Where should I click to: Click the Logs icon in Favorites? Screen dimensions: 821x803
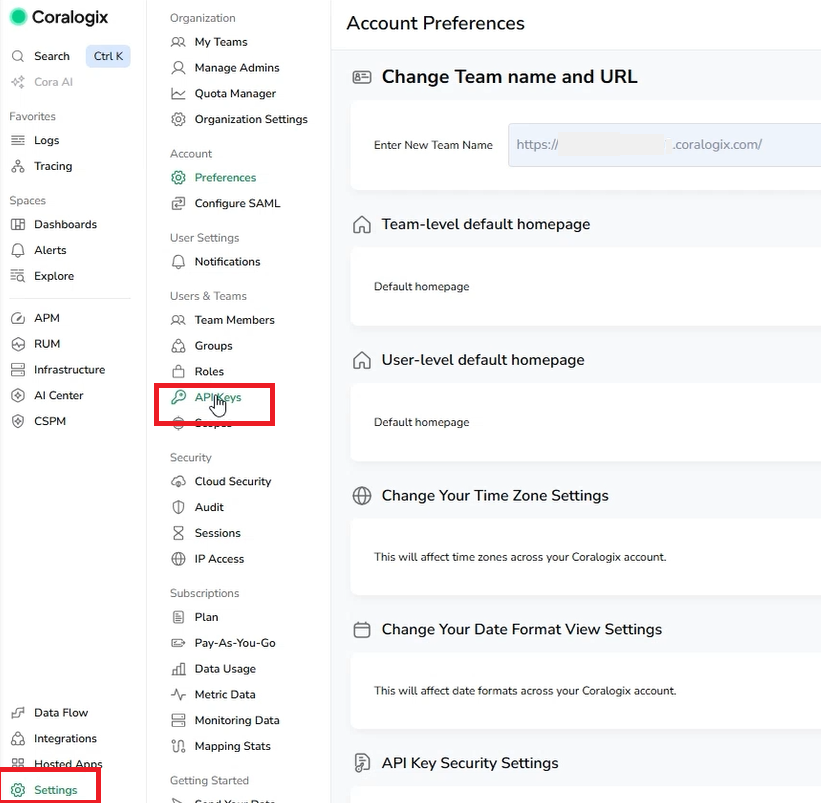(18, 140)
